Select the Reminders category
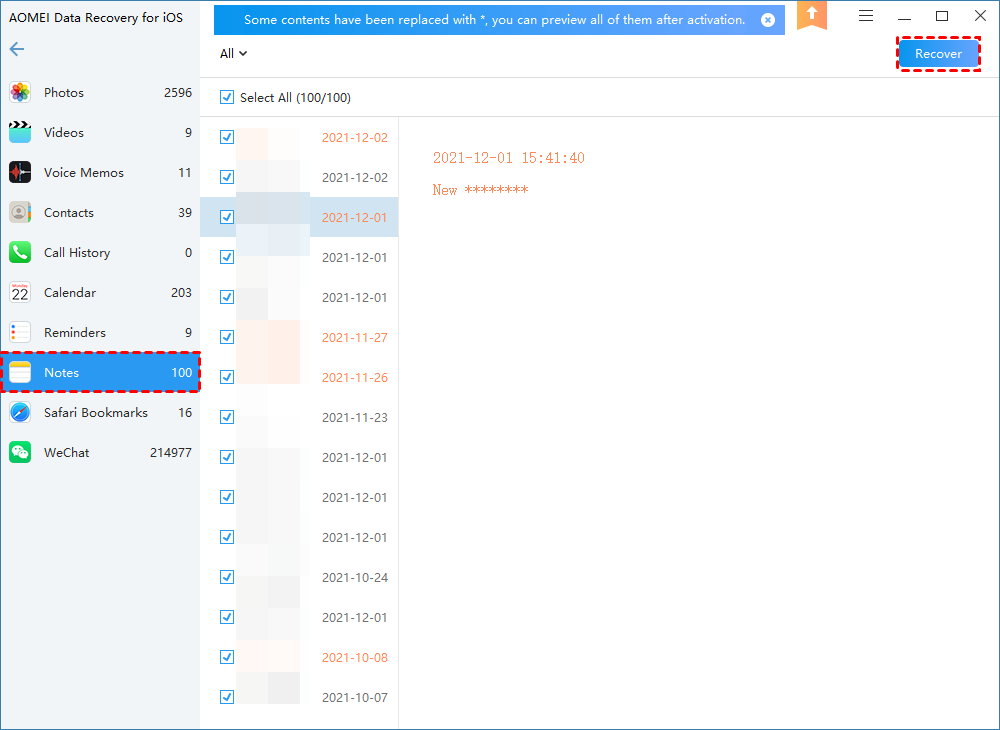 click(75, 333)
